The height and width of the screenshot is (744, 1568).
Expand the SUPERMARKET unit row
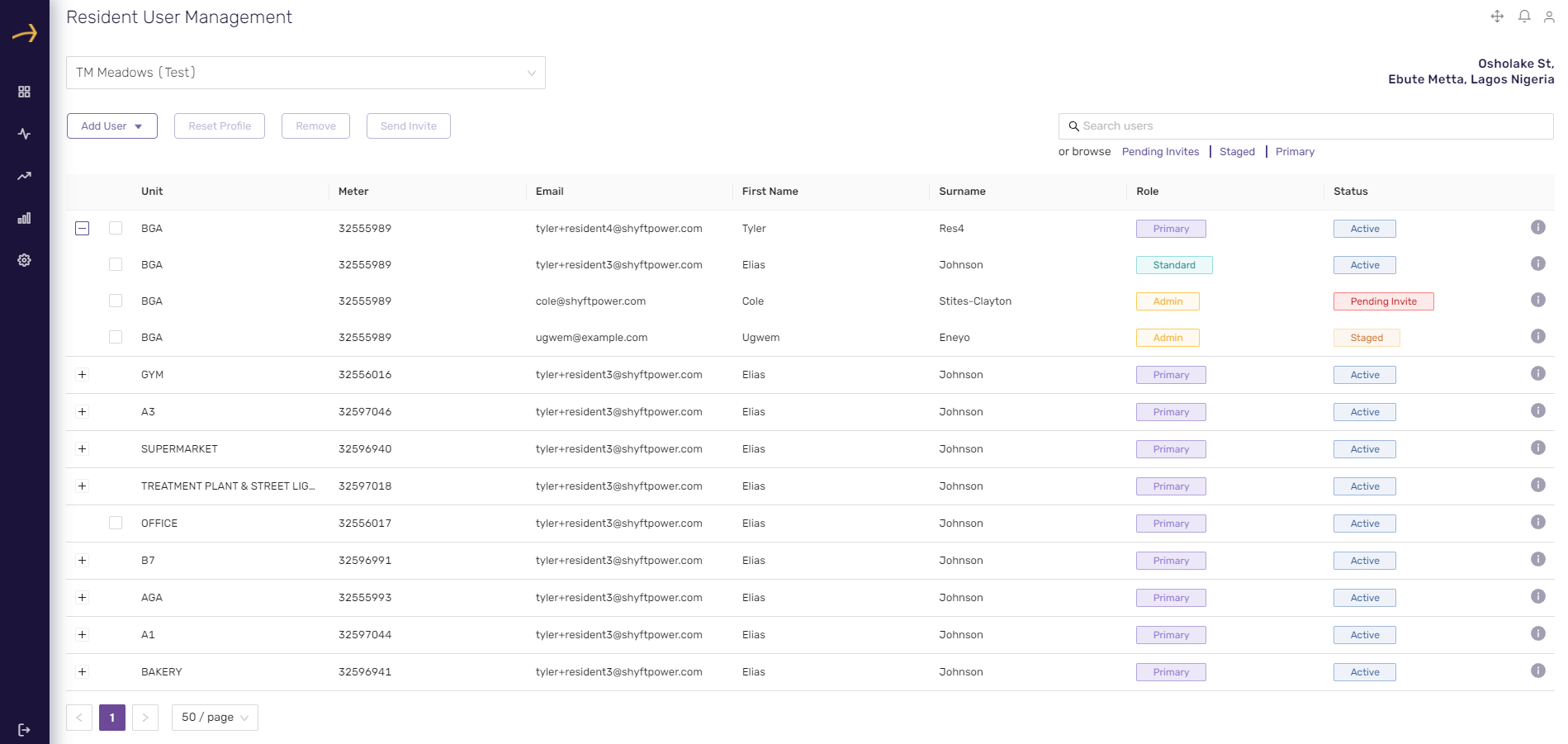tap(82, 449)
